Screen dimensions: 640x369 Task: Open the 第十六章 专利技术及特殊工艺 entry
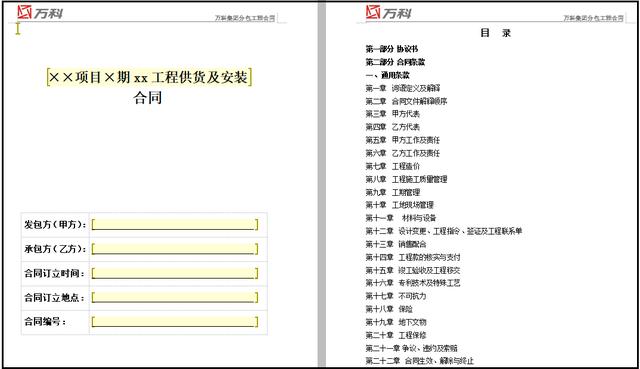point(413,283)
